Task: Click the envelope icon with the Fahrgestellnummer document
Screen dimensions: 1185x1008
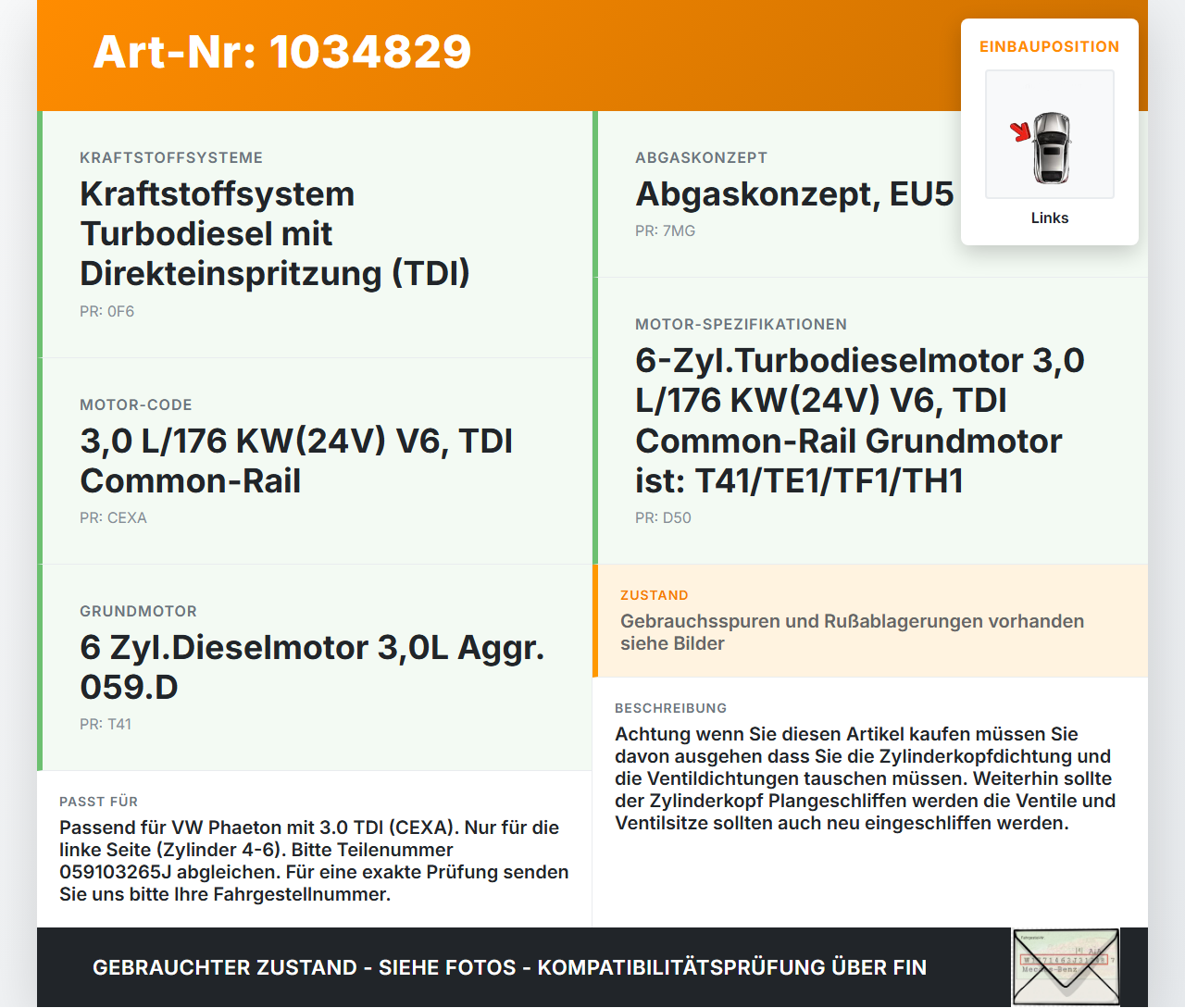Action: point(1066,967)
